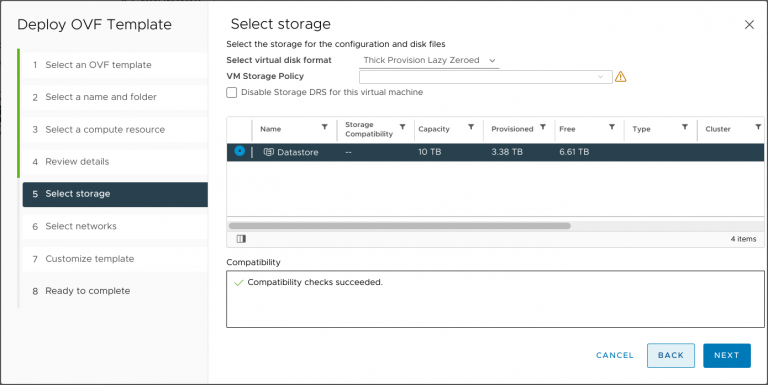Click the horizontal scrollbar of the datastore table
Image resolution: width=768 pixels, height=385 pixels.
click(x=399, y=226)
